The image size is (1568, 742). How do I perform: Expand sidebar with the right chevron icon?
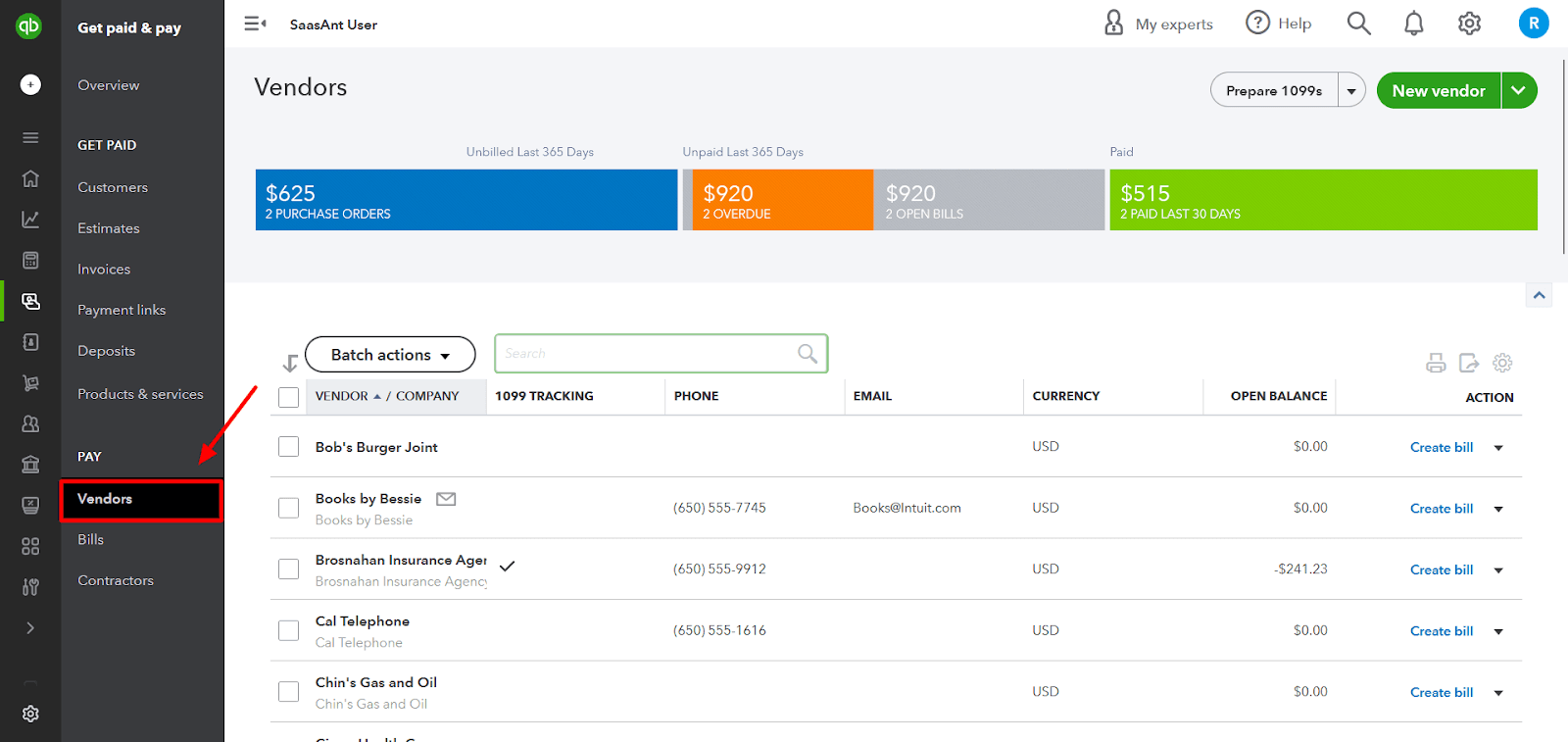(30, 628)
